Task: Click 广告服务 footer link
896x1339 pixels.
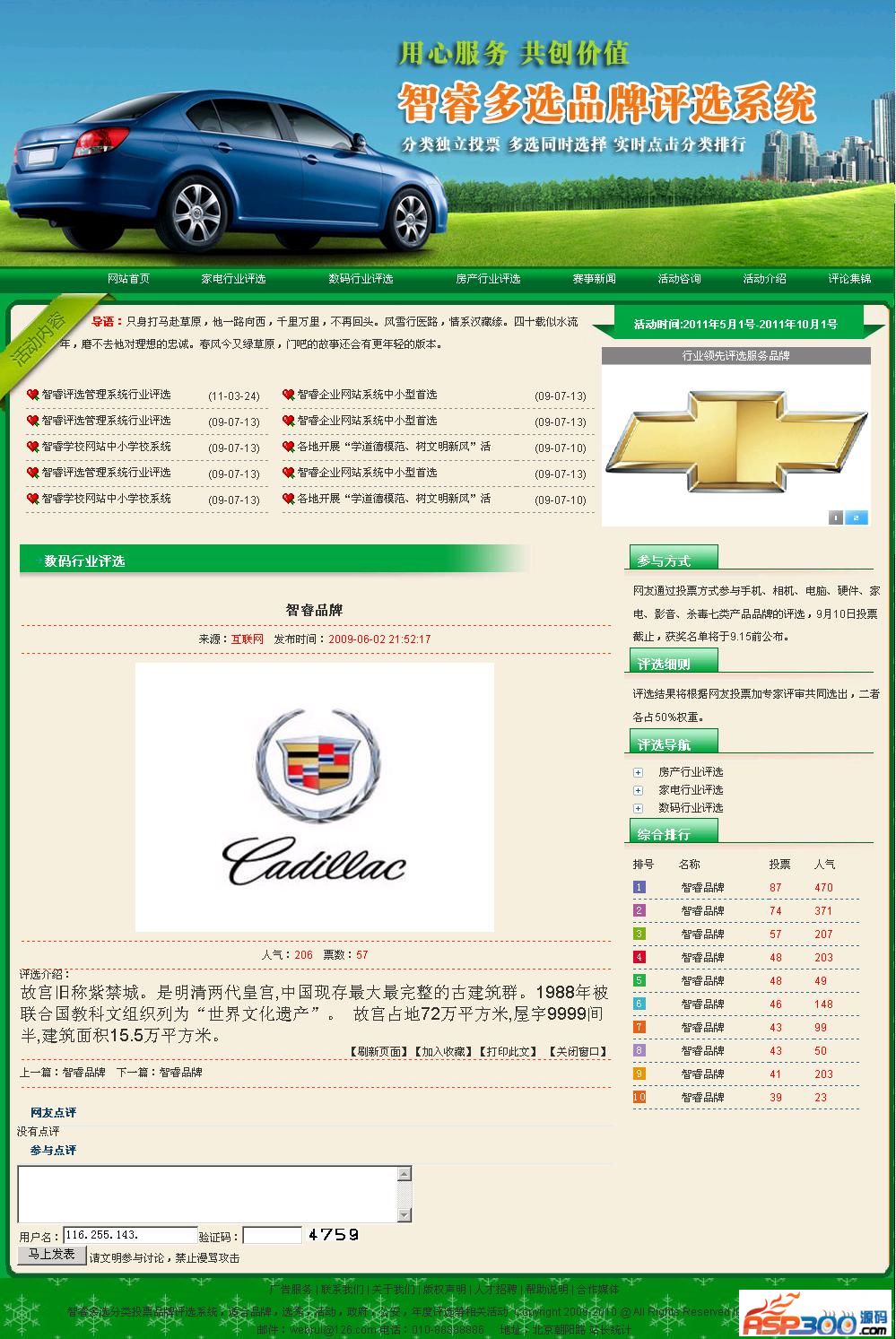Action: click(291, 1290)
